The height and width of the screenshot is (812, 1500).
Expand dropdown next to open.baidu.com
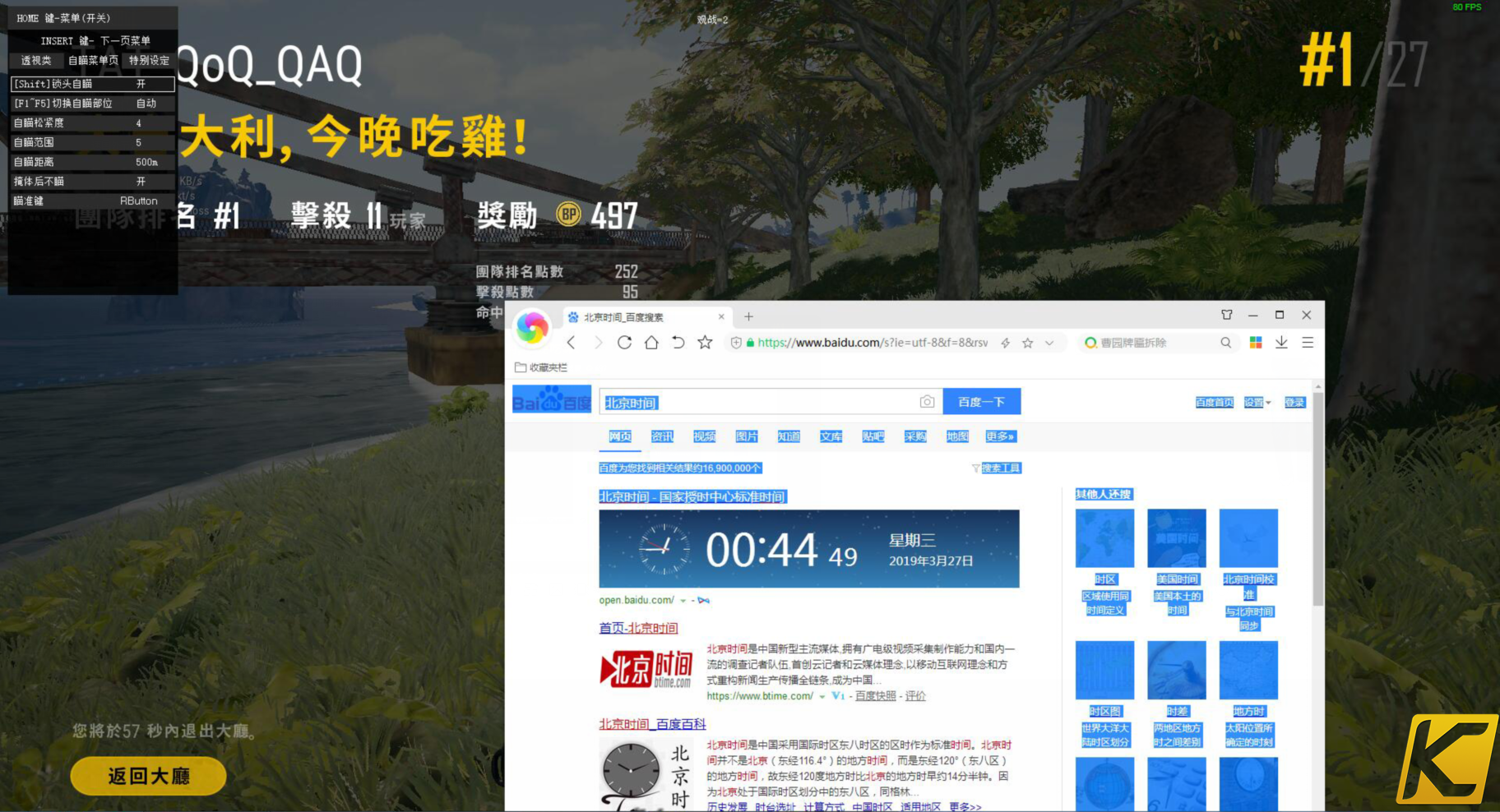(x=683, y=601)
